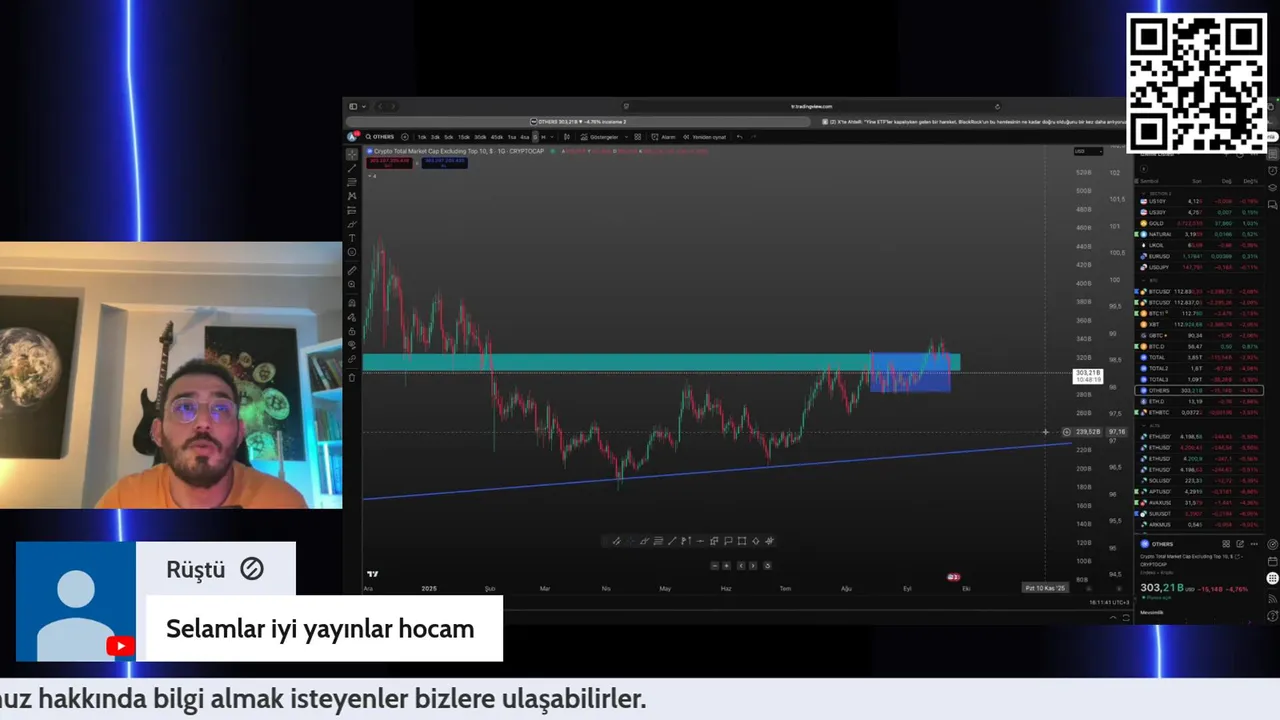
Task: Toggle lock all drawings padlock
Action: pos(352,331)
